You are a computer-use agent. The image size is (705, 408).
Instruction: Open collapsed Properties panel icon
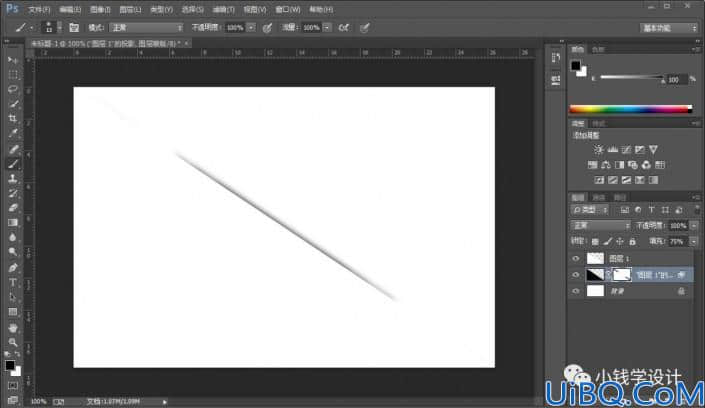pyautogui.click(x=556, y=80)
